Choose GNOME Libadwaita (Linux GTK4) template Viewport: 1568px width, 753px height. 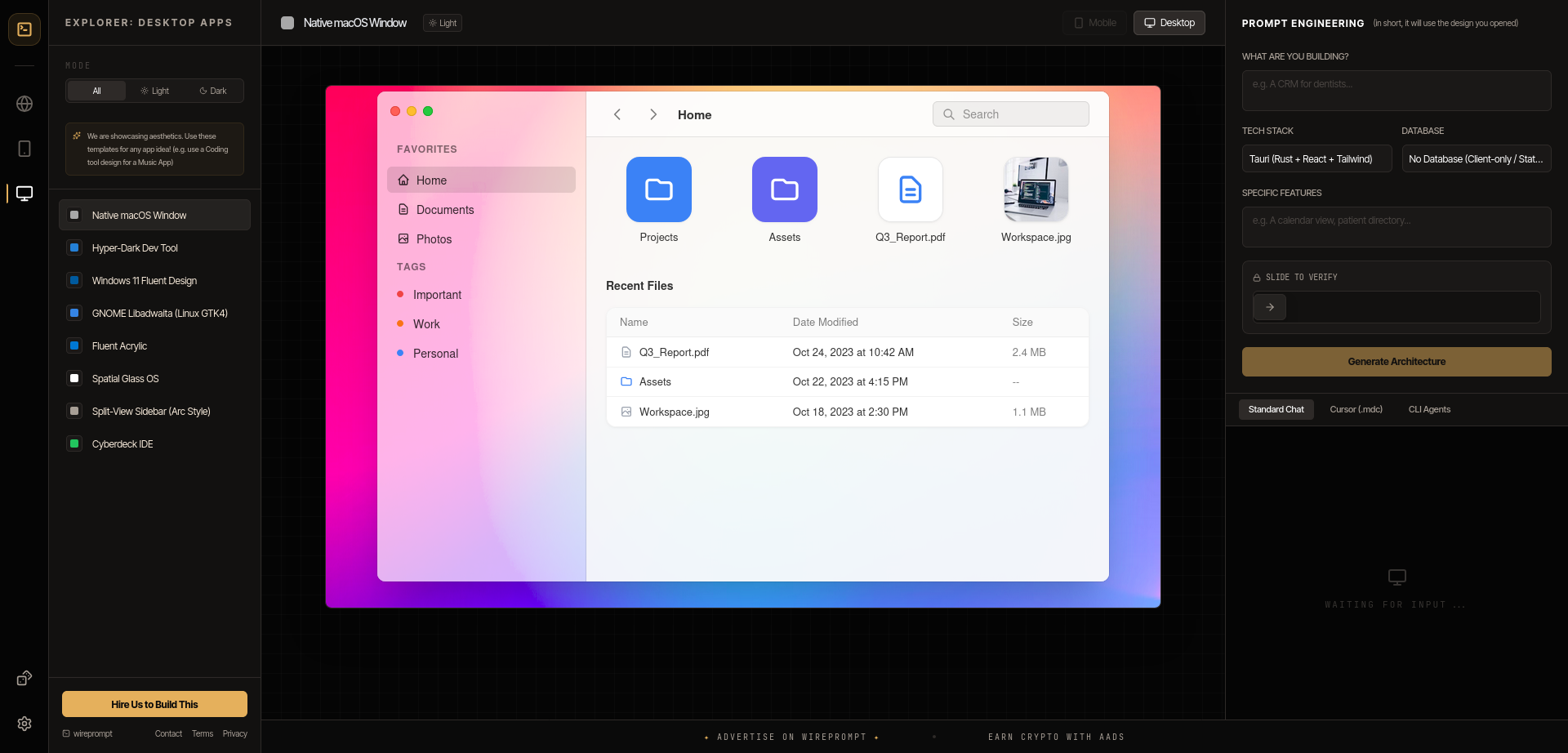coord(154,313)
